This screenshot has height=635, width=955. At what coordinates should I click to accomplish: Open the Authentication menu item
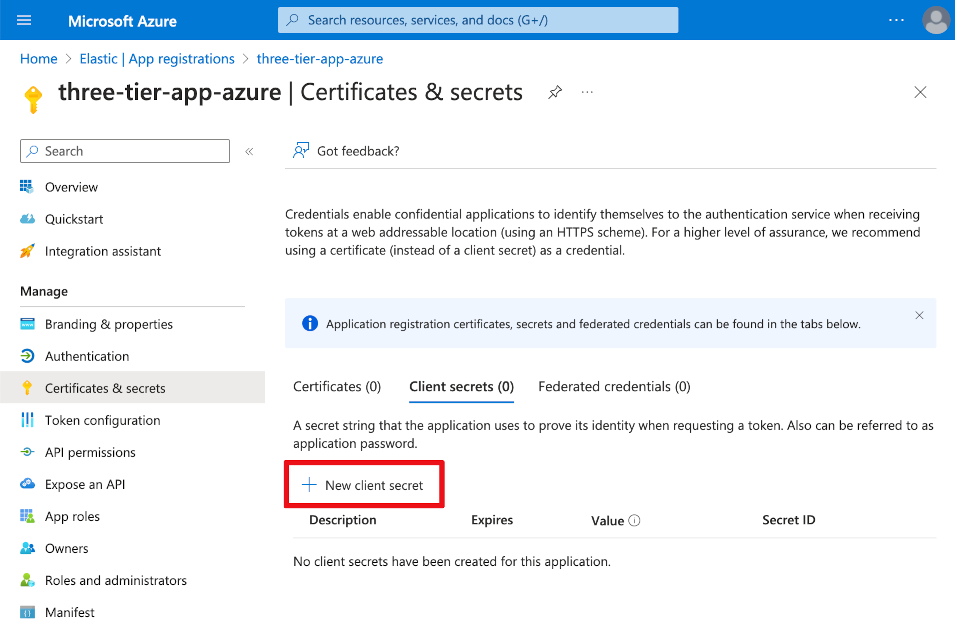click(x=86, y=356)
